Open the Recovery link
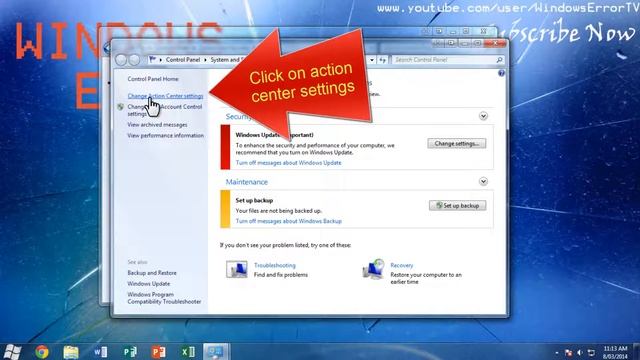The height and width of the screenshot is (360, 640). pyautogui.click(x=402, y=265)
